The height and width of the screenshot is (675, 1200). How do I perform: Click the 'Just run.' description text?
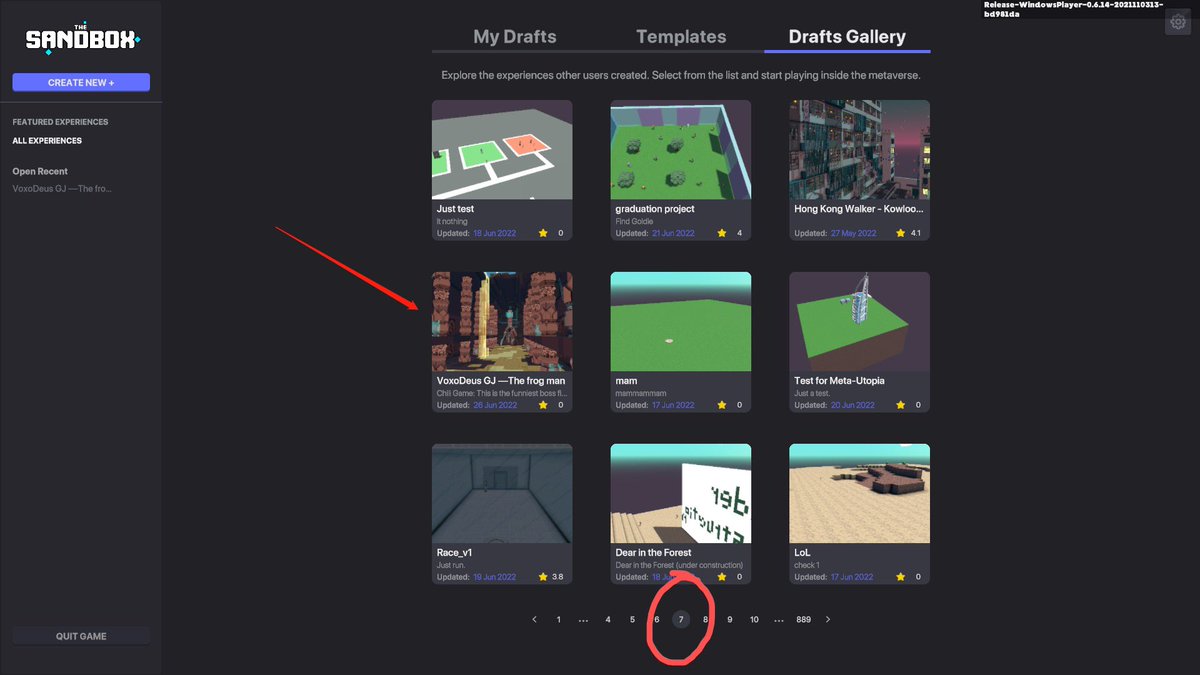coord(451,565)
